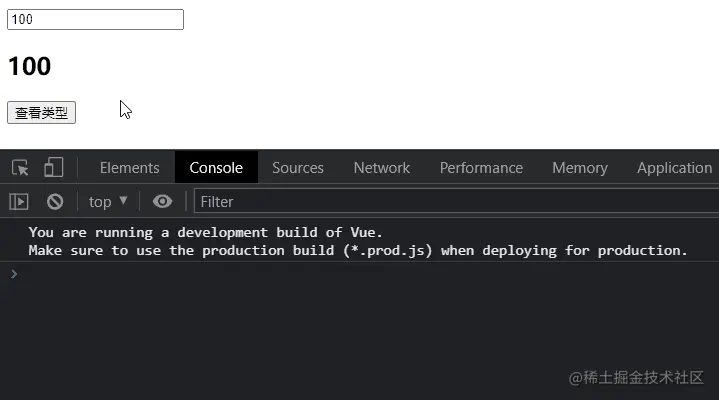
Task: Go to the Network tab
Action: (x=382, y=168)
